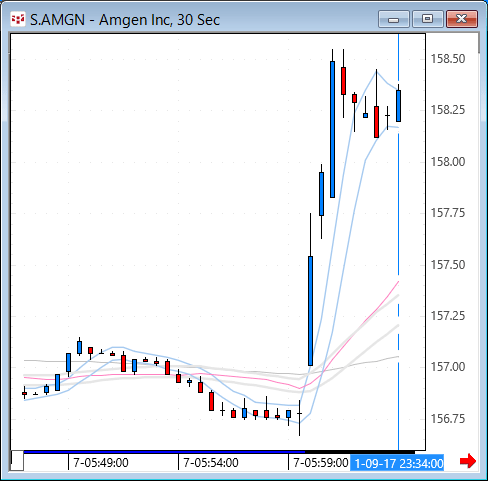Click the 156.75 price scale label
Screen dimensions: 488x481
448,419
